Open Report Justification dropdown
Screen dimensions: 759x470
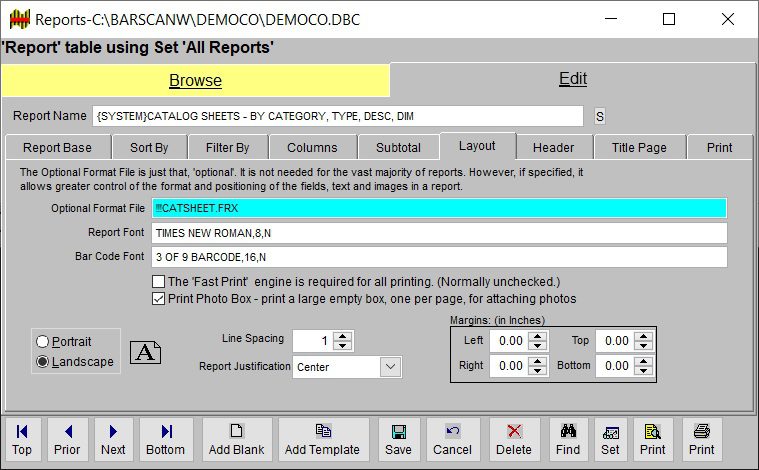pos(390,367)
